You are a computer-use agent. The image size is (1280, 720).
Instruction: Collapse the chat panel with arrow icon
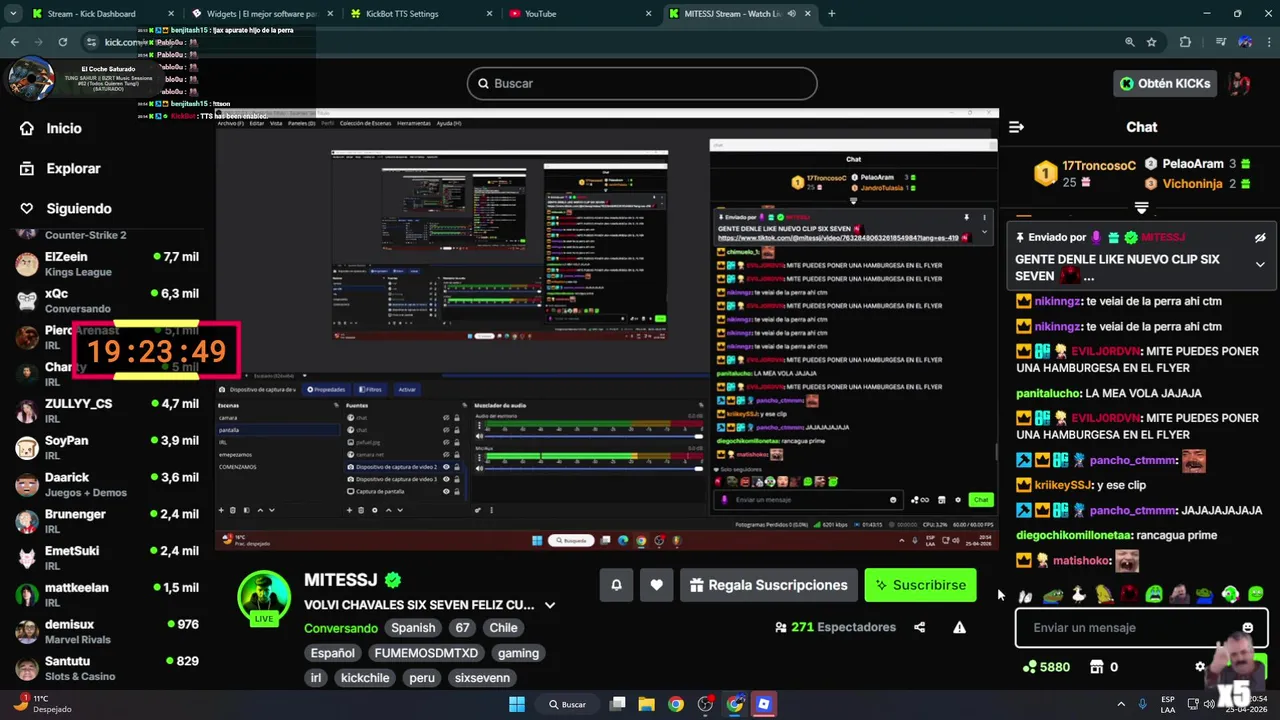click(x=1016, y=127)
